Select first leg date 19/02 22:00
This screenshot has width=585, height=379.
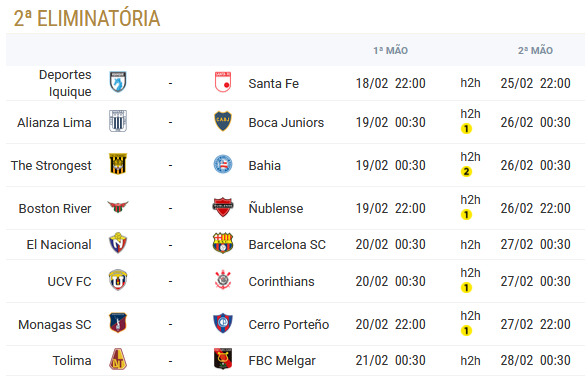click(x=390, y=208)
